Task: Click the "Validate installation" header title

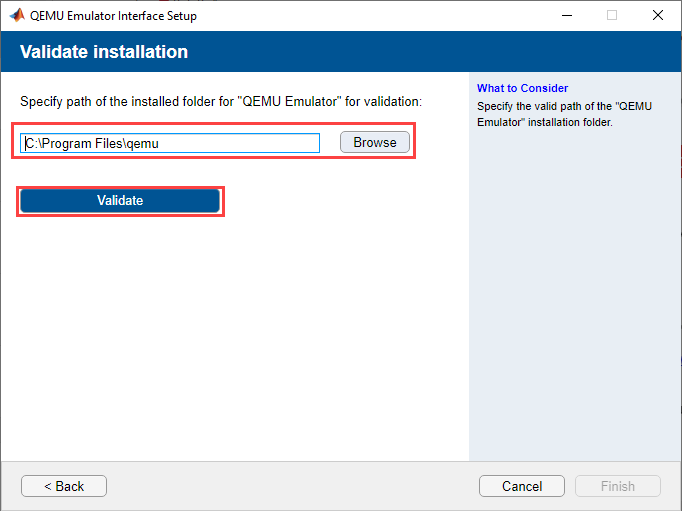Action: coord(104,52)
